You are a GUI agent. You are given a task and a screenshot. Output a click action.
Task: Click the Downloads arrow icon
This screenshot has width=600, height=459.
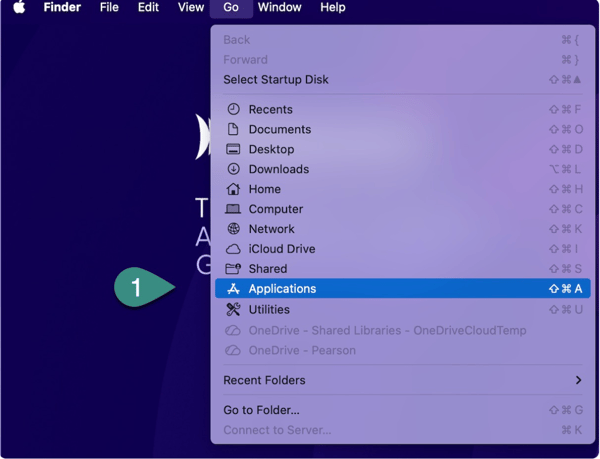[x=233, y=169]
